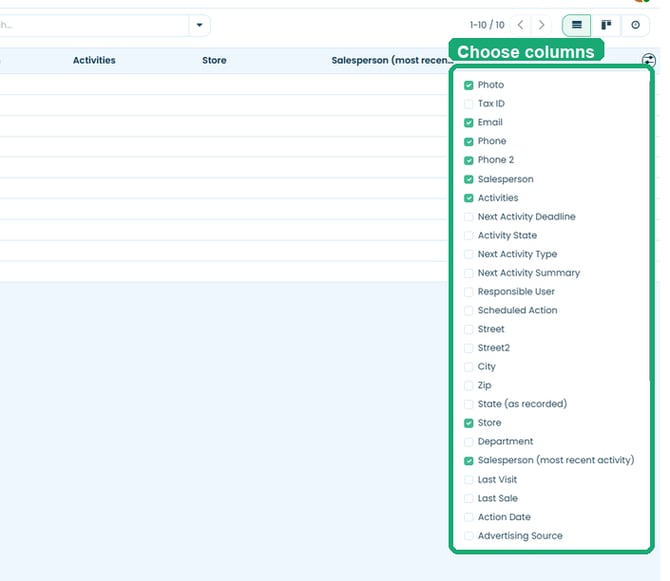Image resolution: width=670 pixels, height=581 pixels.
Task: Uncheck the Store column checkbox
Action: [x=469, y=423]
